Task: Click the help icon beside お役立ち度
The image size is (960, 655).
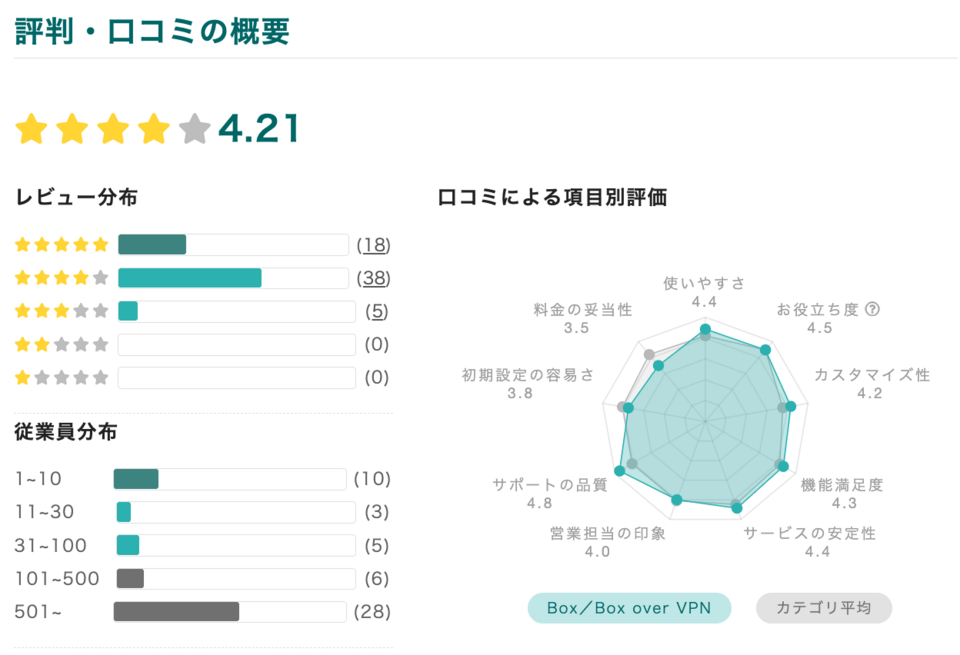Action: [873, 309]
